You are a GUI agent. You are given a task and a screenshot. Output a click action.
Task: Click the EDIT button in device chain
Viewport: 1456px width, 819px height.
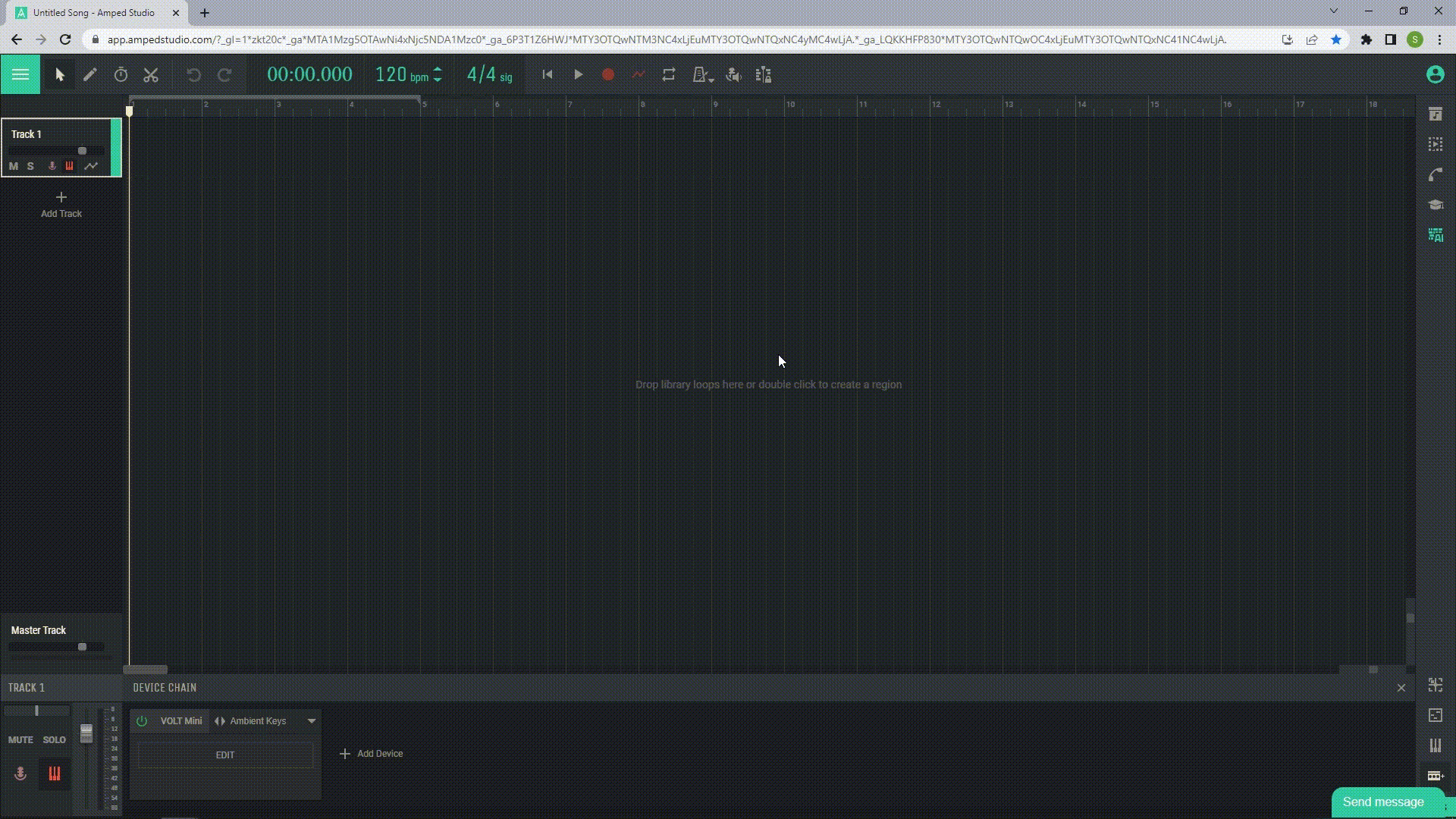click(225, 754)
